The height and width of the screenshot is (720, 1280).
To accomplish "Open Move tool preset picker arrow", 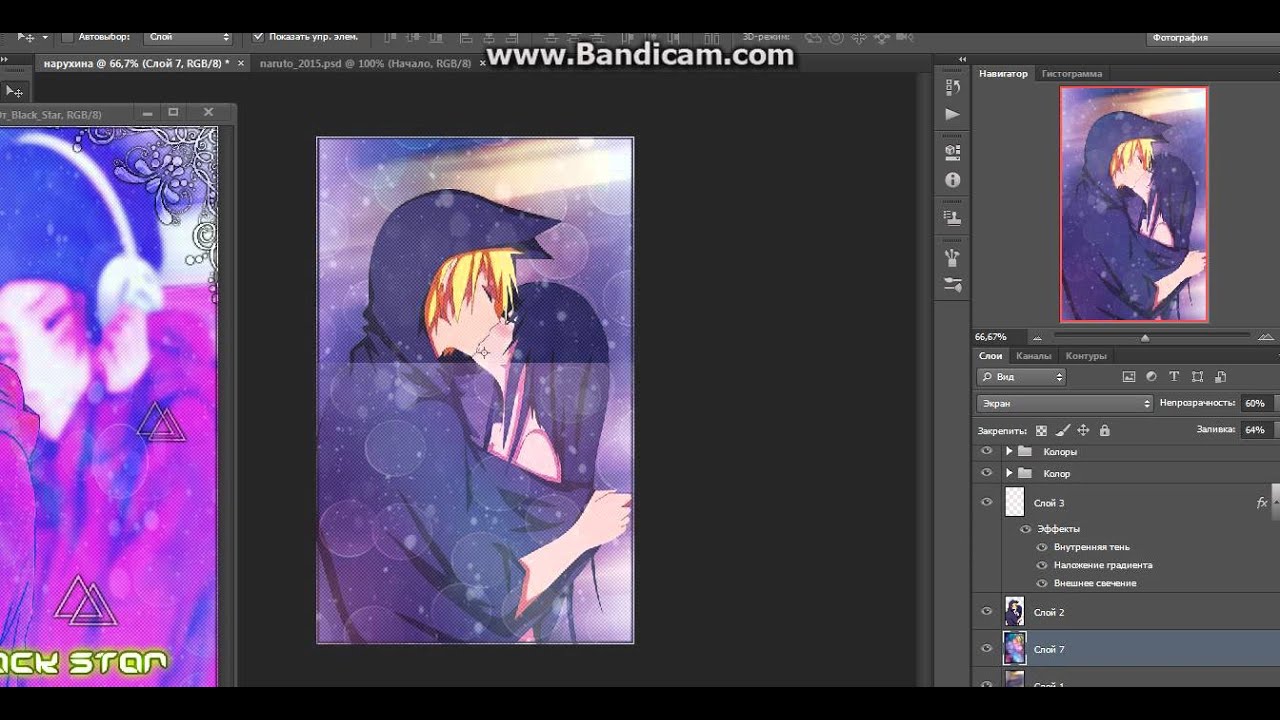I will coord(45,37).
